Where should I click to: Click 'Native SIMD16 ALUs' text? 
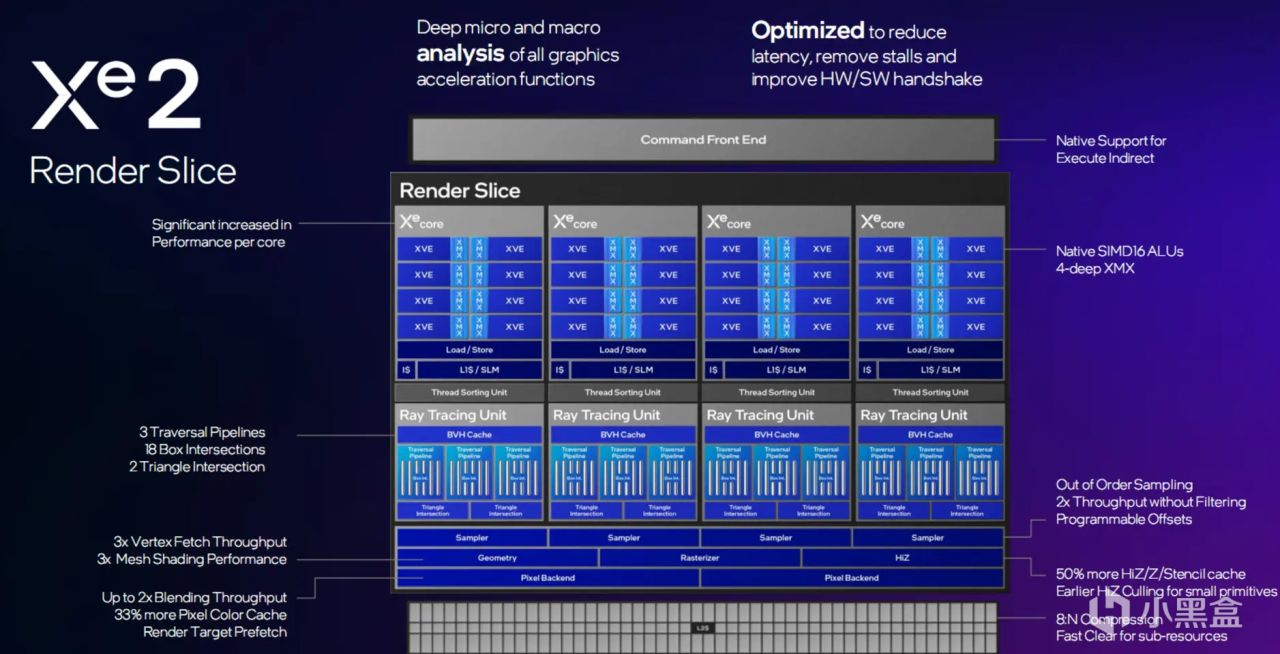(1119, 251)
